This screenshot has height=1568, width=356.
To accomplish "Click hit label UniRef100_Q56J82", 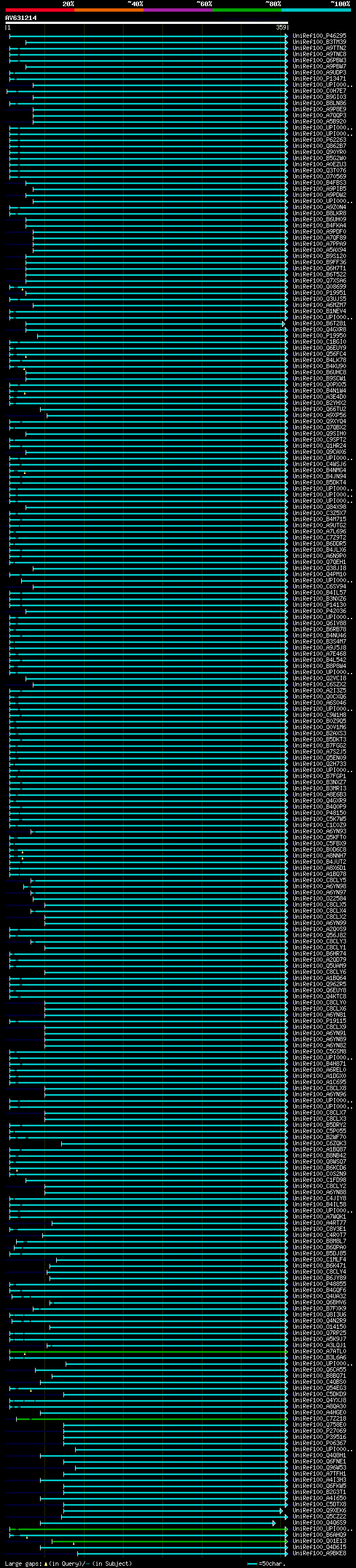I will pos(319,936).
